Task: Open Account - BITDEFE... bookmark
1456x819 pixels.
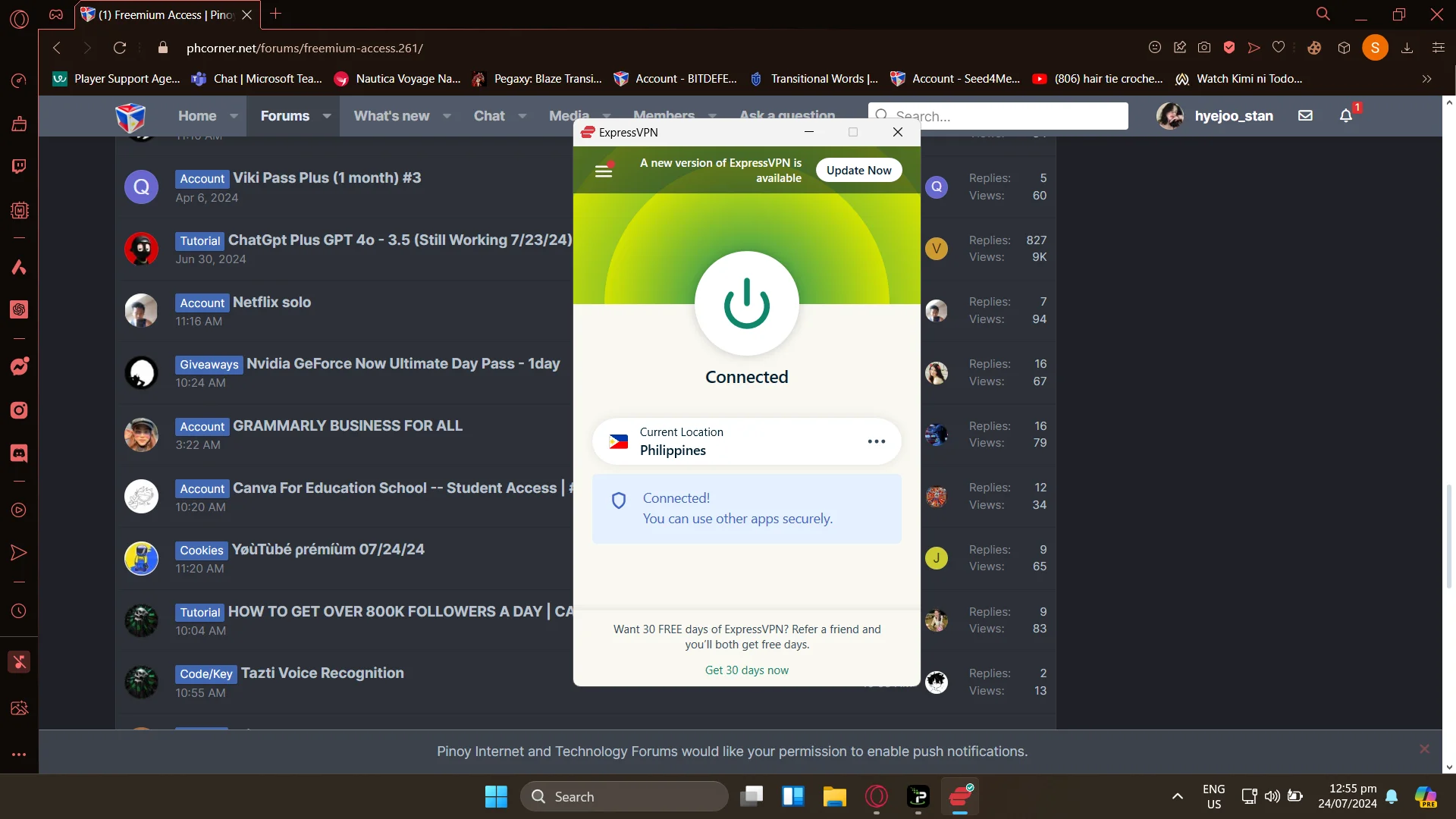Action: tap(675, 79)
